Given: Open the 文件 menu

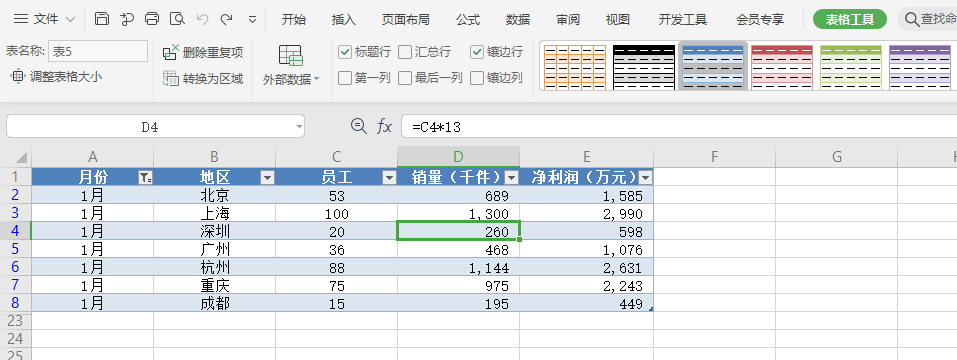Looking at the screenshot, I should pyautogui.click(x=45, y=19).
